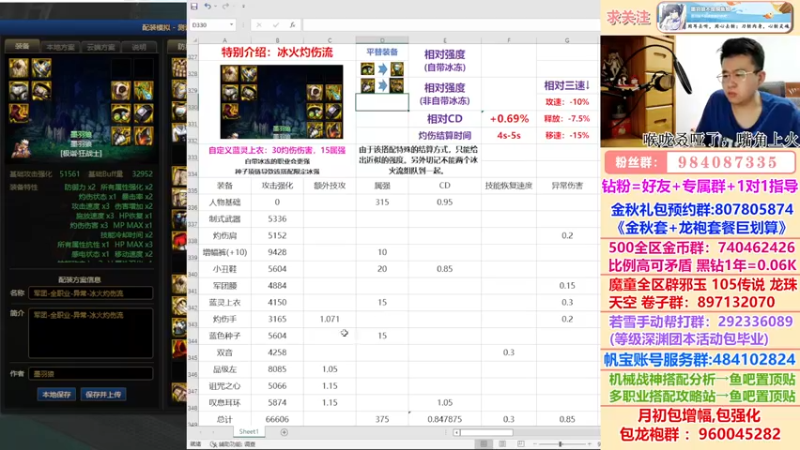Click the dark ring equipment slot in simulator
The image size is (800, 450).
pos(143,113)
